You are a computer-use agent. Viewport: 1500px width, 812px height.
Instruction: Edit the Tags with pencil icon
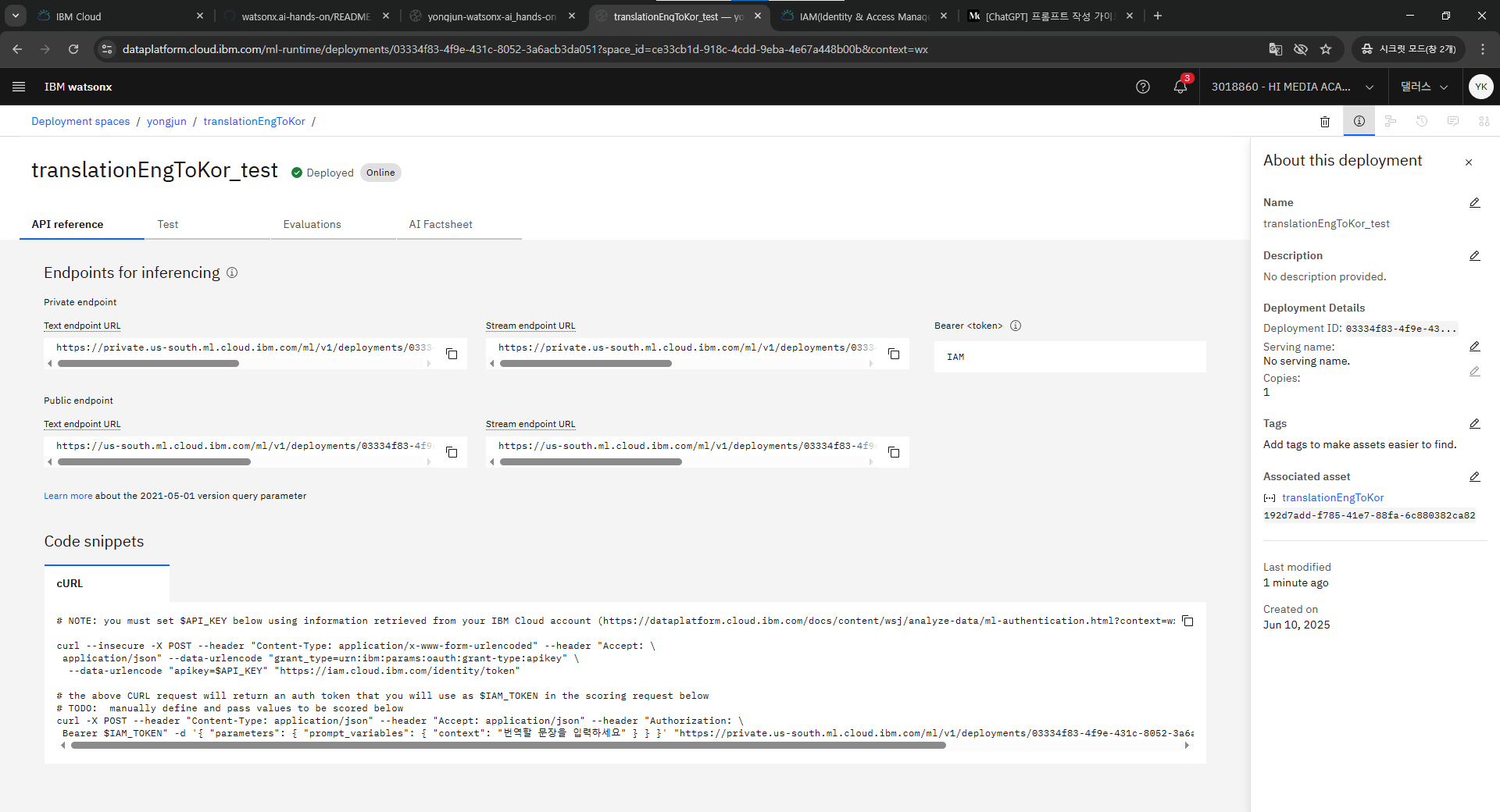[x=1475, y=423]
